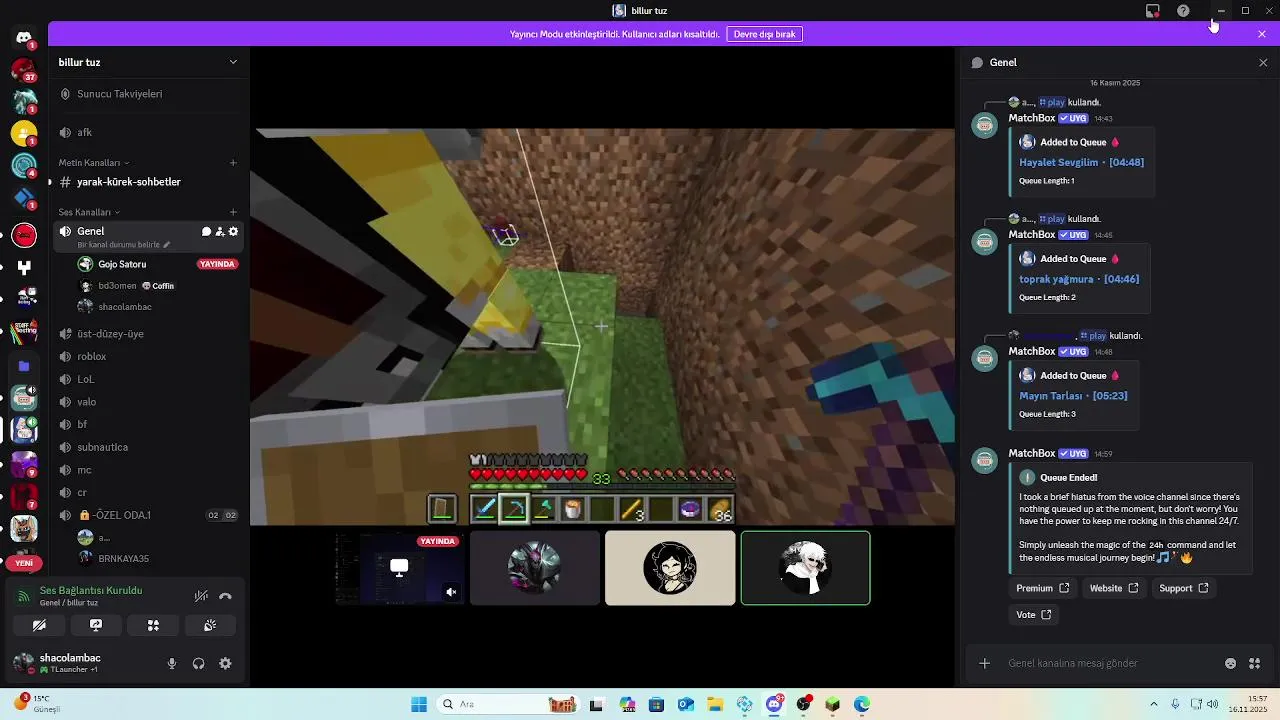Unmute stream audio on stream thumbnail
This screenshot has width=1280, height=720.
click(x=451, y=592)
